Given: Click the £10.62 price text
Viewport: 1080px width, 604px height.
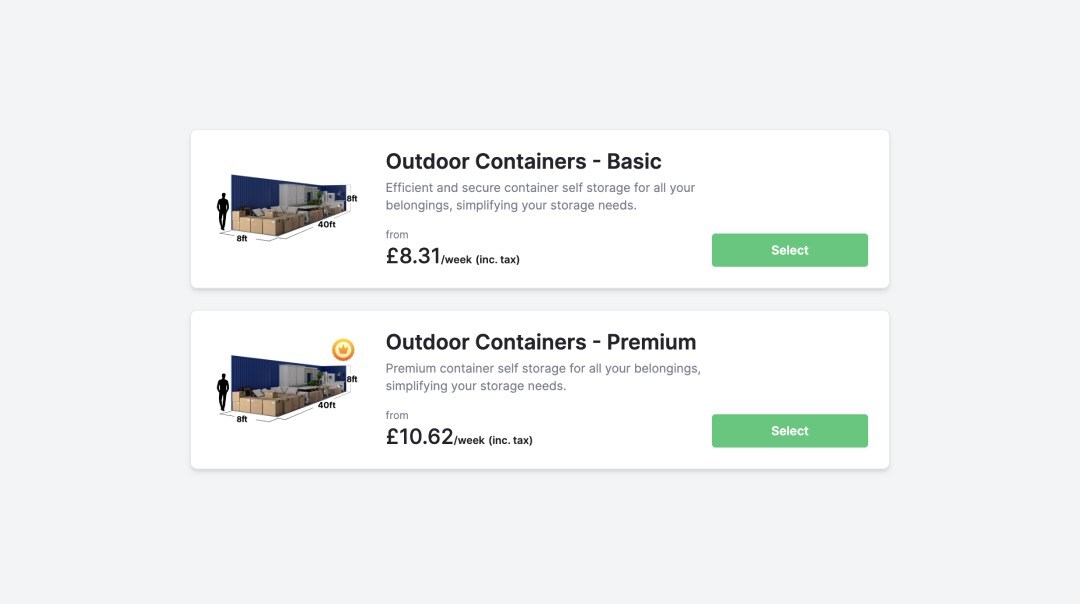Looking at the screenshot, I should [419, 437].
